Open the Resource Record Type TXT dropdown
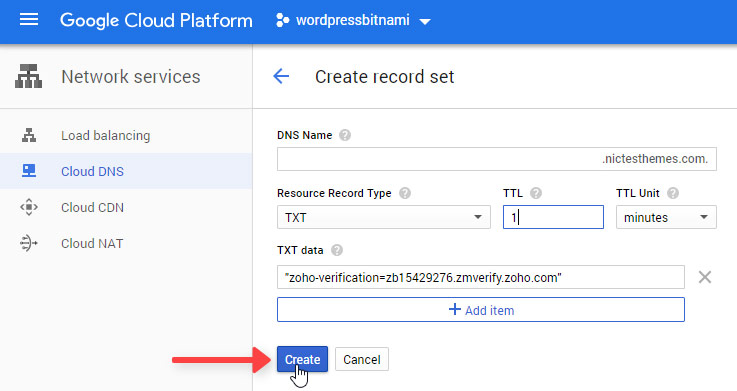Image resolution: width=737 pixels, height=391 pixels. (x=384, y=217)
